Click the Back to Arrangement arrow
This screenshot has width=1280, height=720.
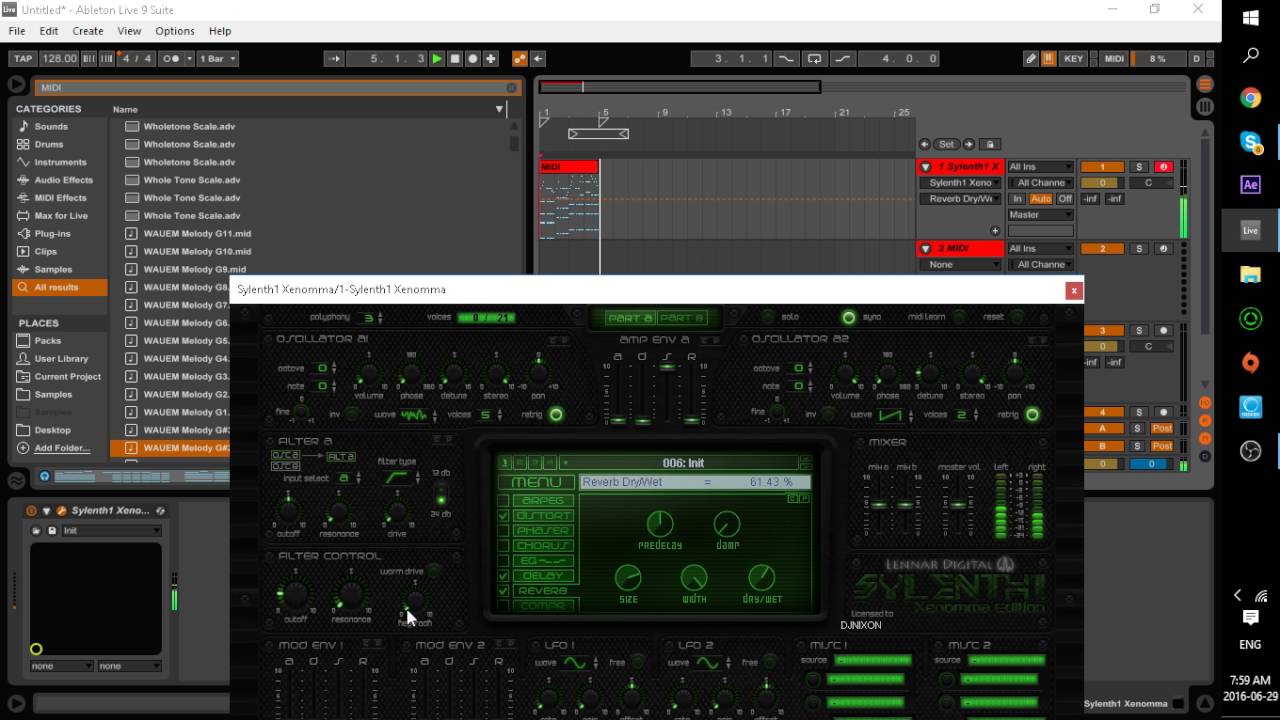[538, 59]
